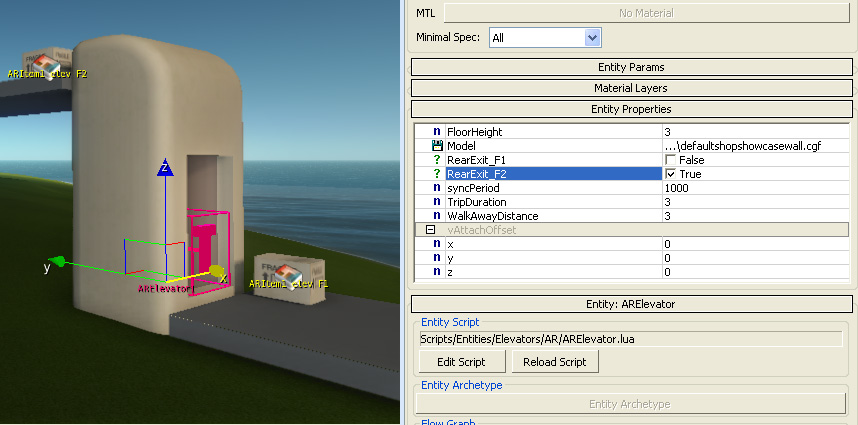
Task: Click the WalkAwayDistance number type icon
Action: (437, 216)
